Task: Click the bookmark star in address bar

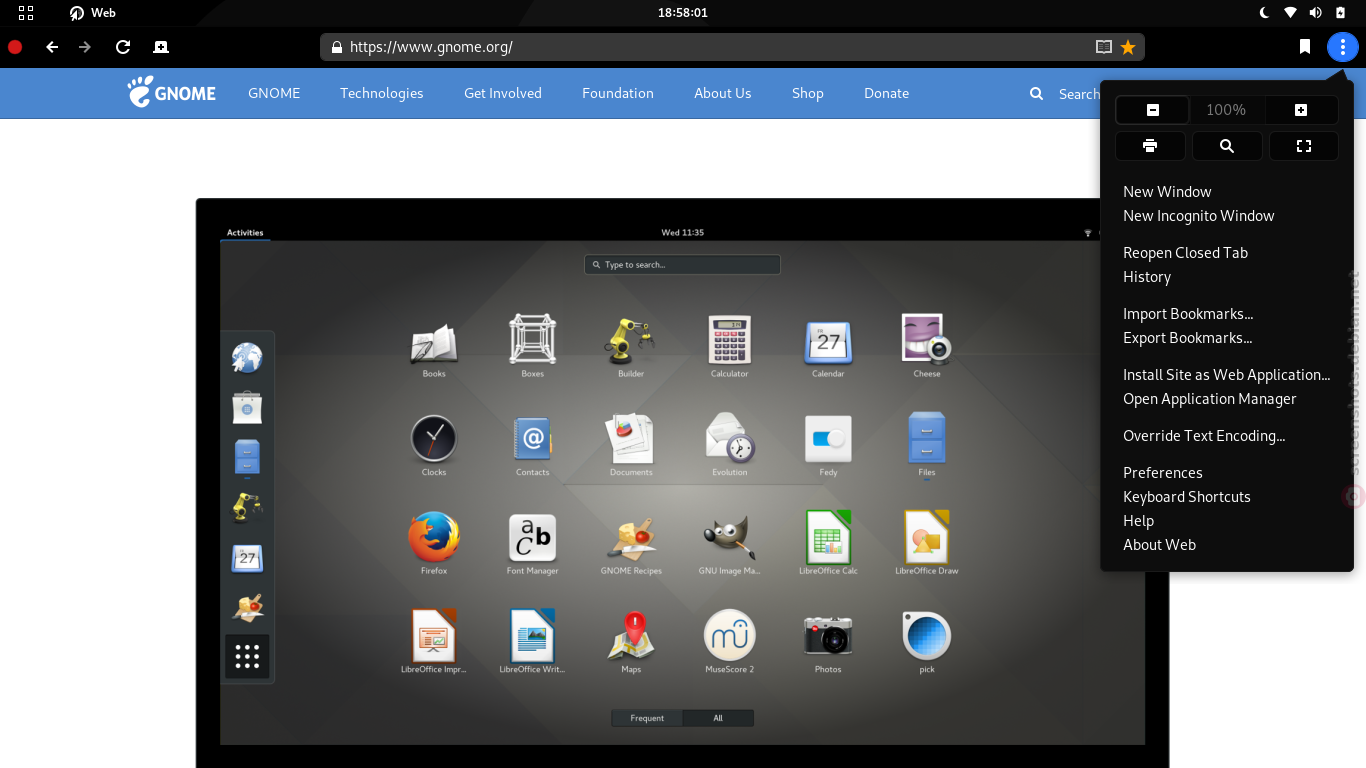Action: (x=1128, y=47)
